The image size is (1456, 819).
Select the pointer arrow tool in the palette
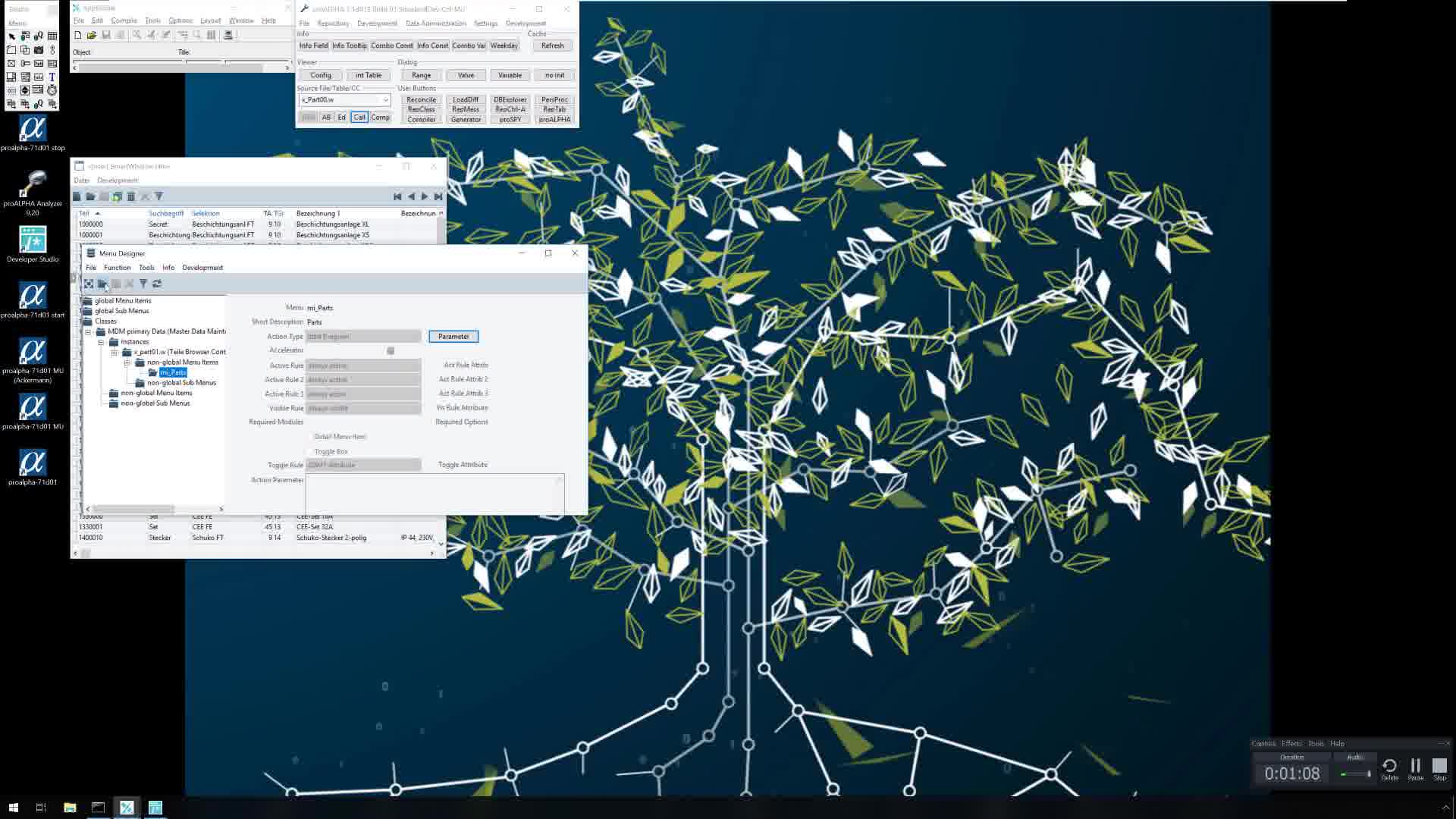tap(11, 36)
